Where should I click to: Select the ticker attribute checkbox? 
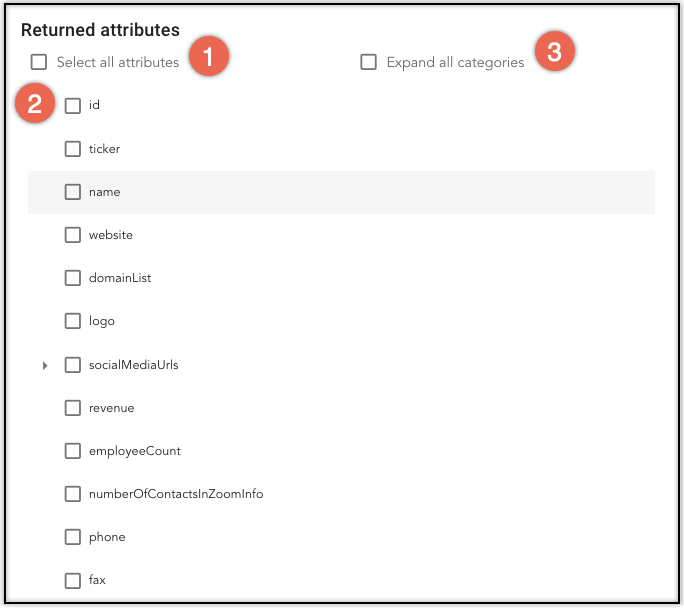click(73, 149)
